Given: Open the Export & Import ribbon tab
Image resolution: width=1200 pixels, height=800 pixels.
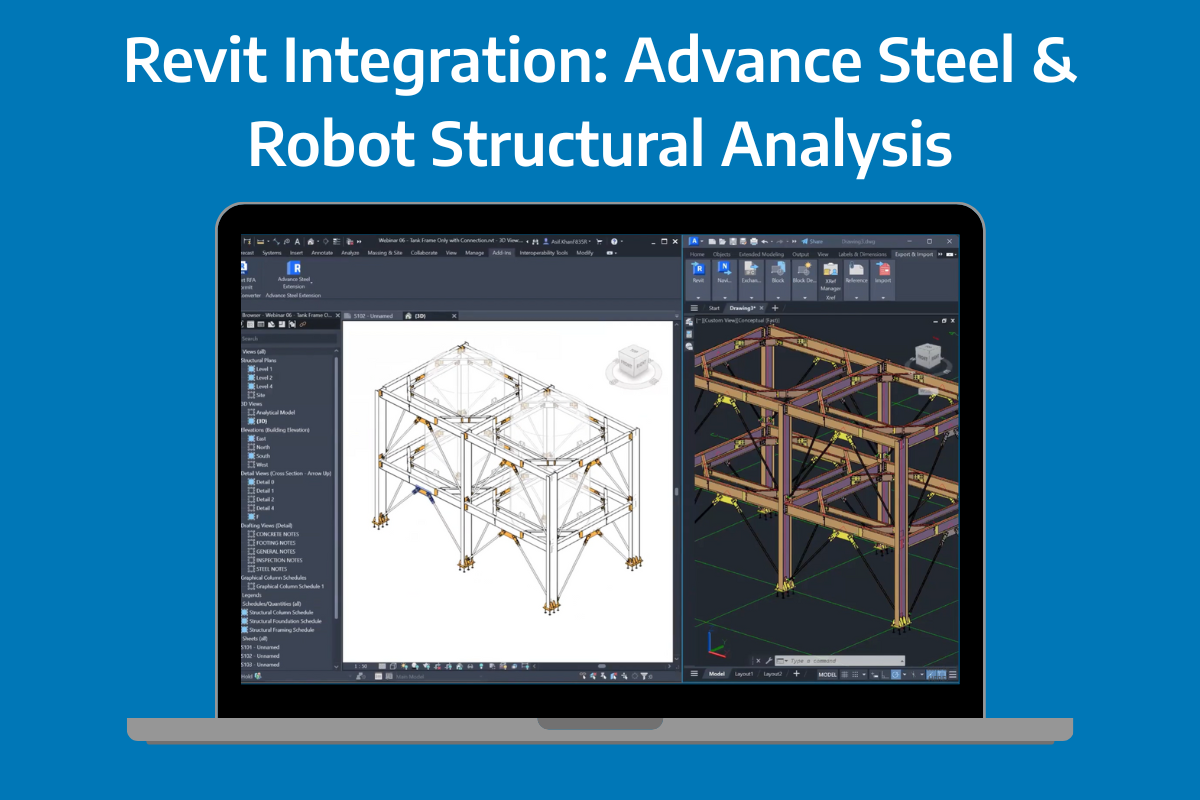Looking at the screenshot, I should (x=913, y=254).
